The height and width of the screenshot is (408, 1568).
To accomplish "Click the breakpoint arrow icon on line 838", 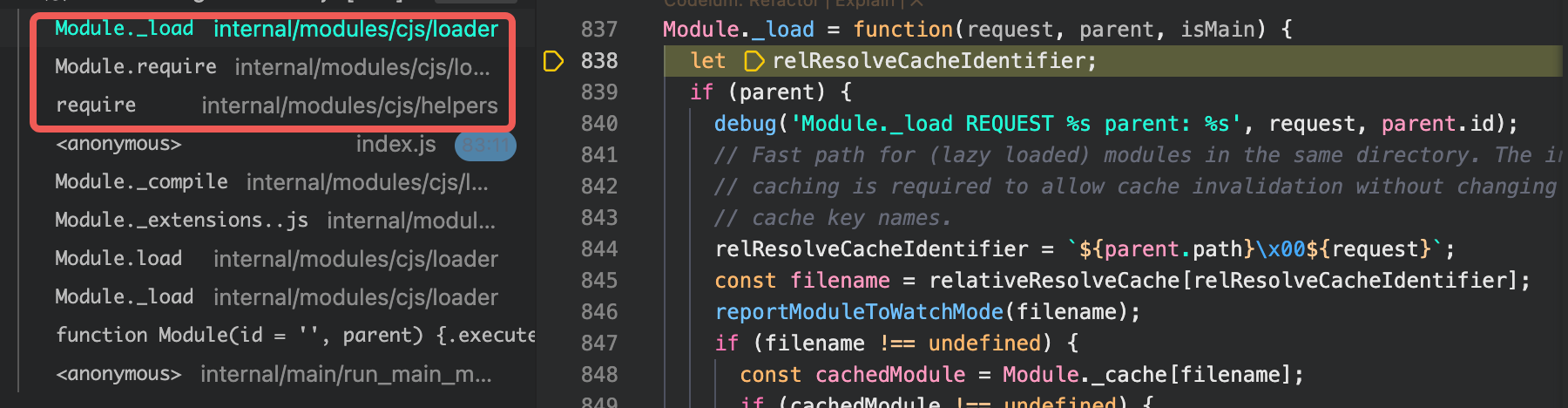I will click(553, 61).
